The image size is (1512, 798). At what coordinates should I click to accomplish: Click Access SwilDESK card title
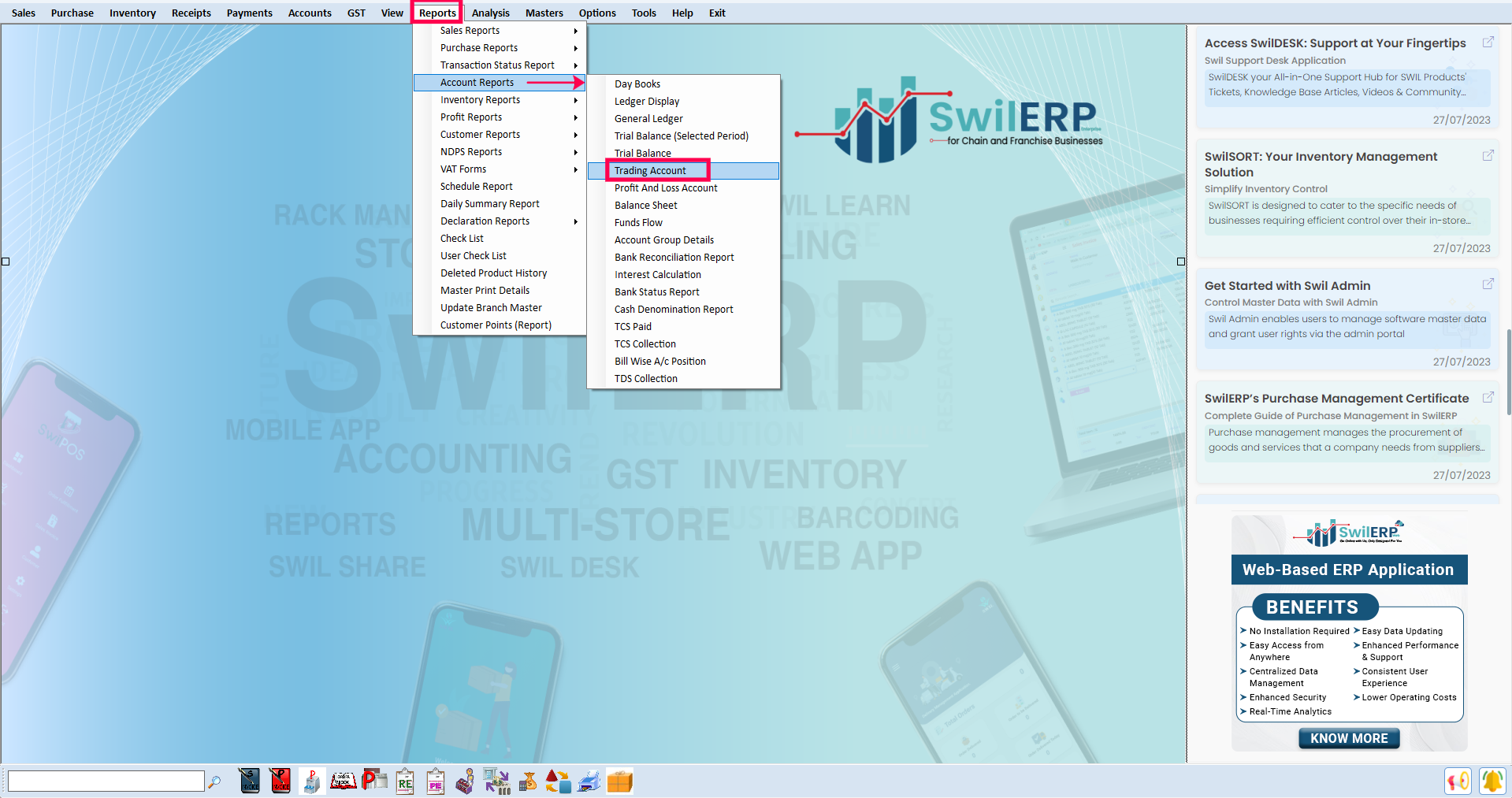(1335, 43)
